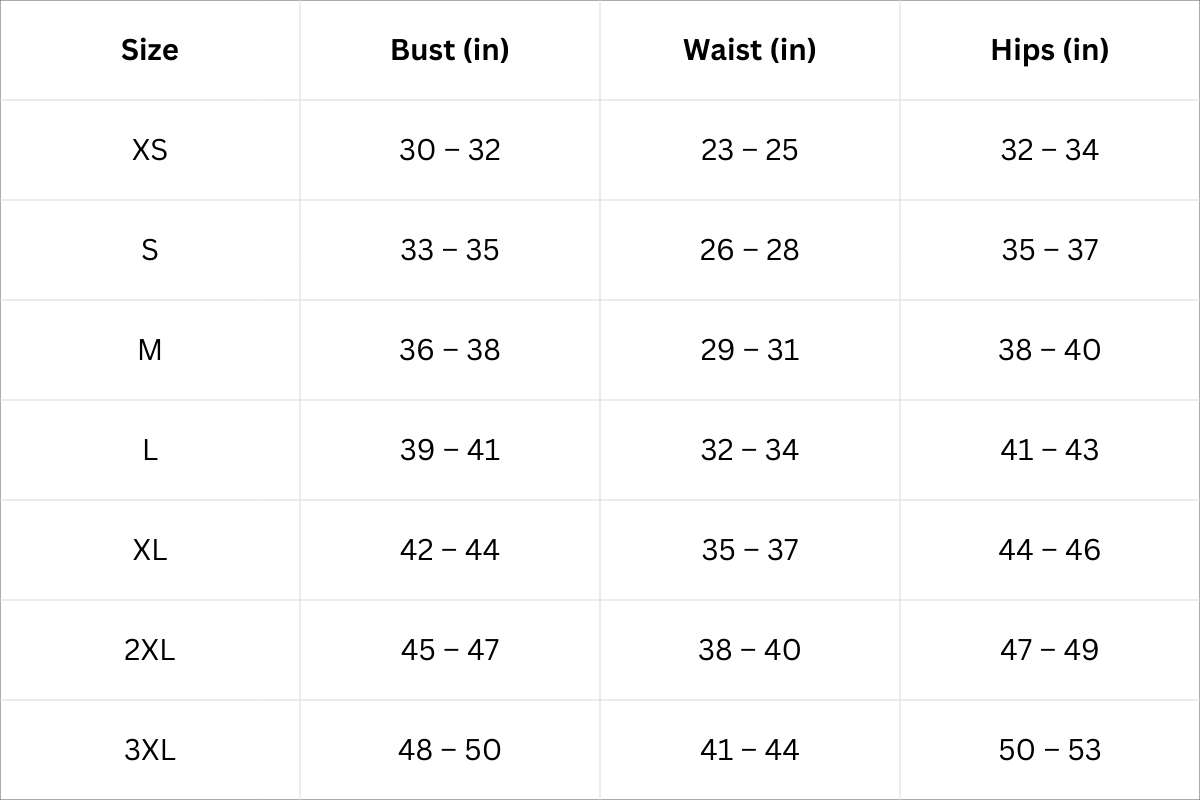
Task: Select the L size row label
Action: tap(150, 450)
